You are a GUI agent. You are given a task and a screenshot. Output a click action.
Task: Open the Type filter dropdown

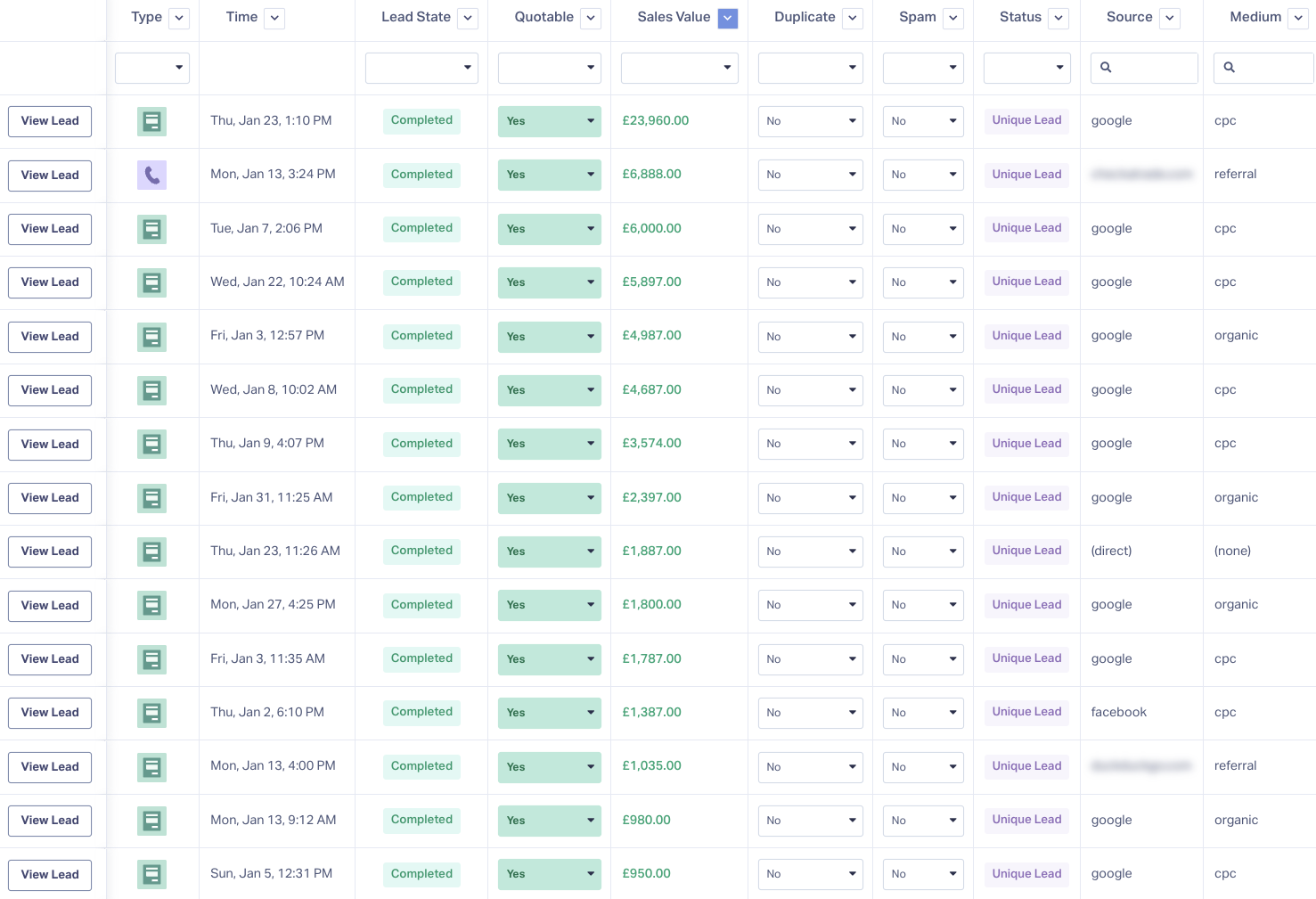point(152,68)
